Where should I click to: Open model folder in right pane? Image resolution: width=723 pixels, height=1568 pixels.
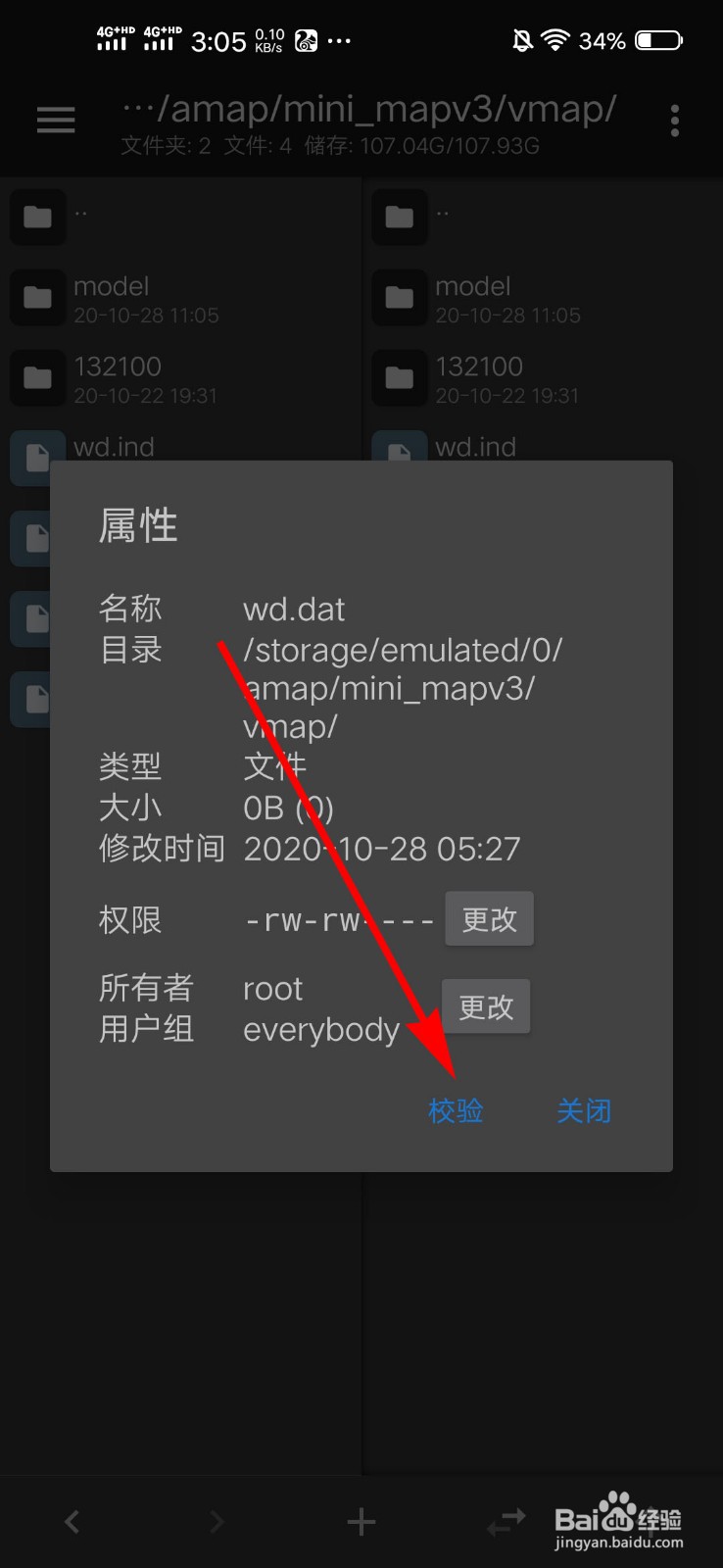tap(543, 299)
